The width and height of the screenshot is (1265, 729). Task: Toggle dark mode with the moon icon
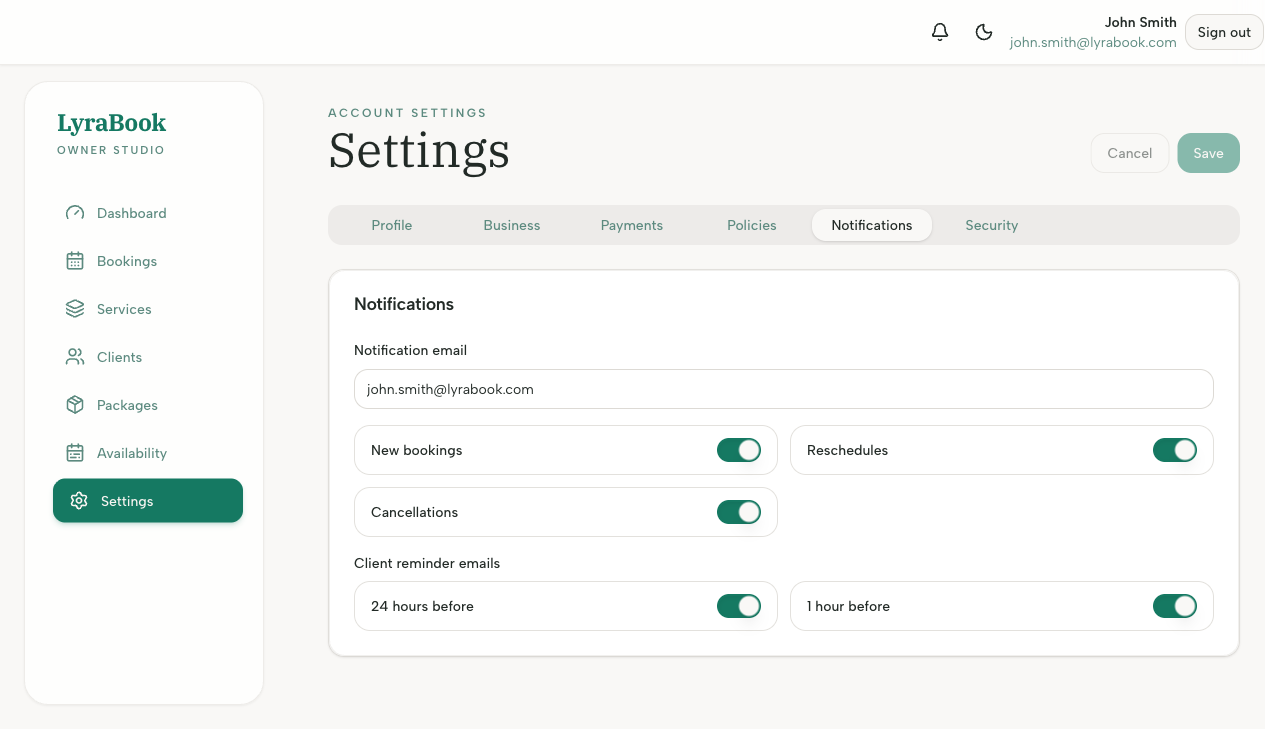pos(984,32)
